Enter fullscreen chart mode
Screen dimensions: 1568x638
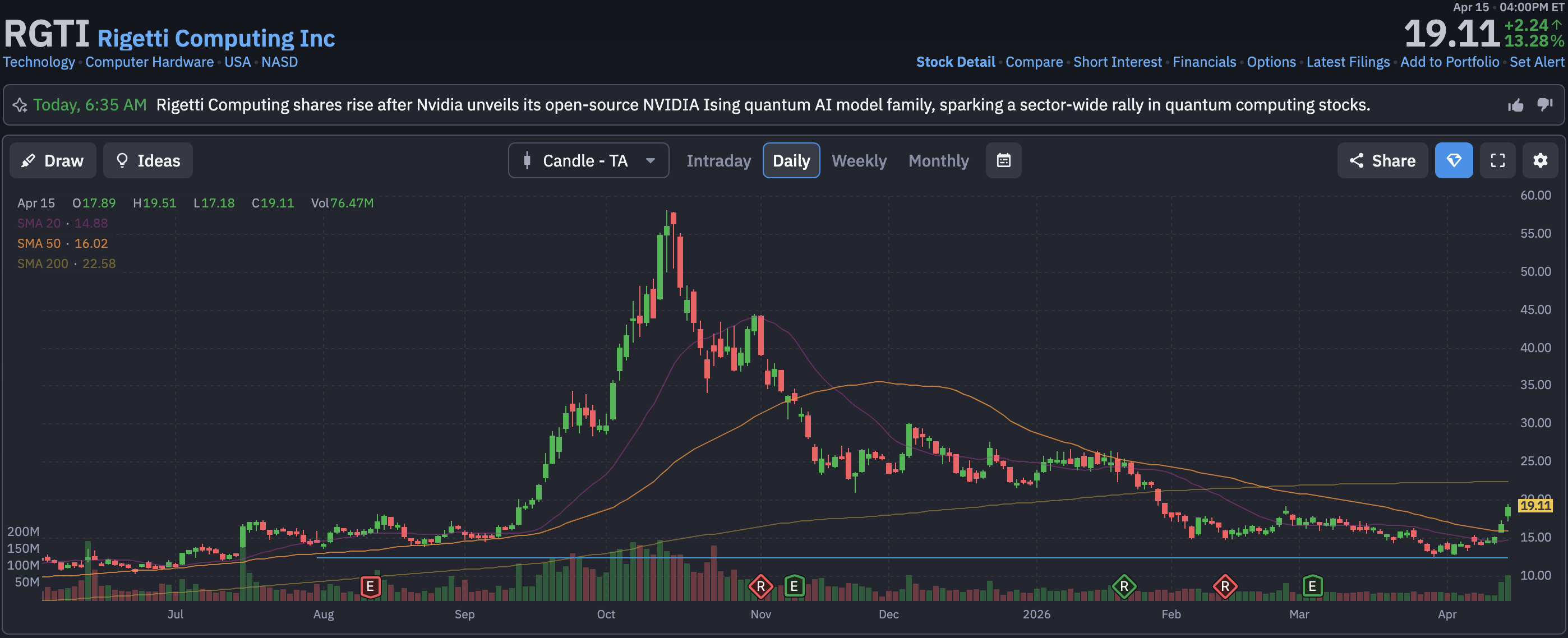coord(1497,161)
